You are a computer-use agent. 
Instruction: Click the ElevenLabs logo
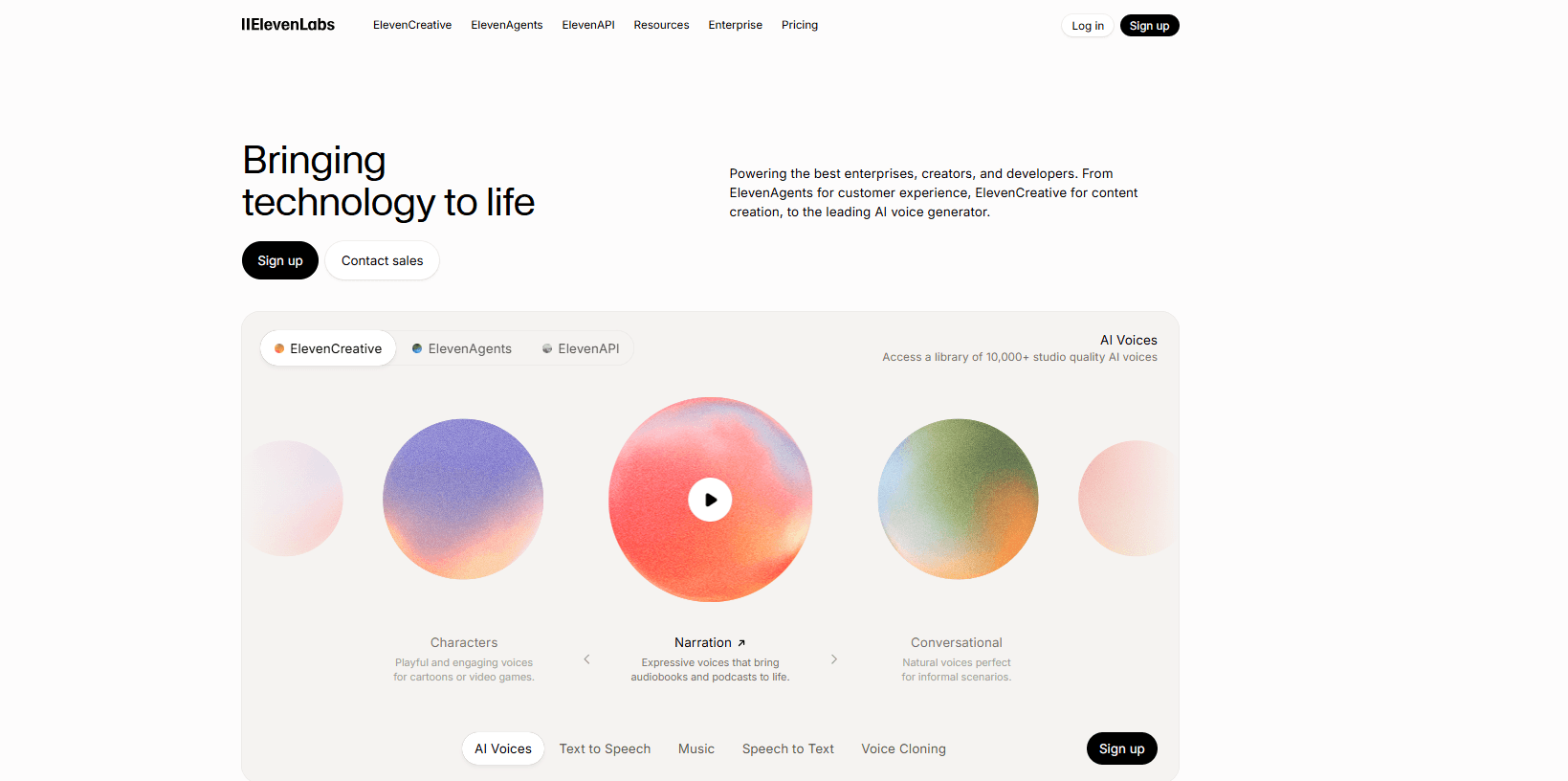tap(288, 25)
